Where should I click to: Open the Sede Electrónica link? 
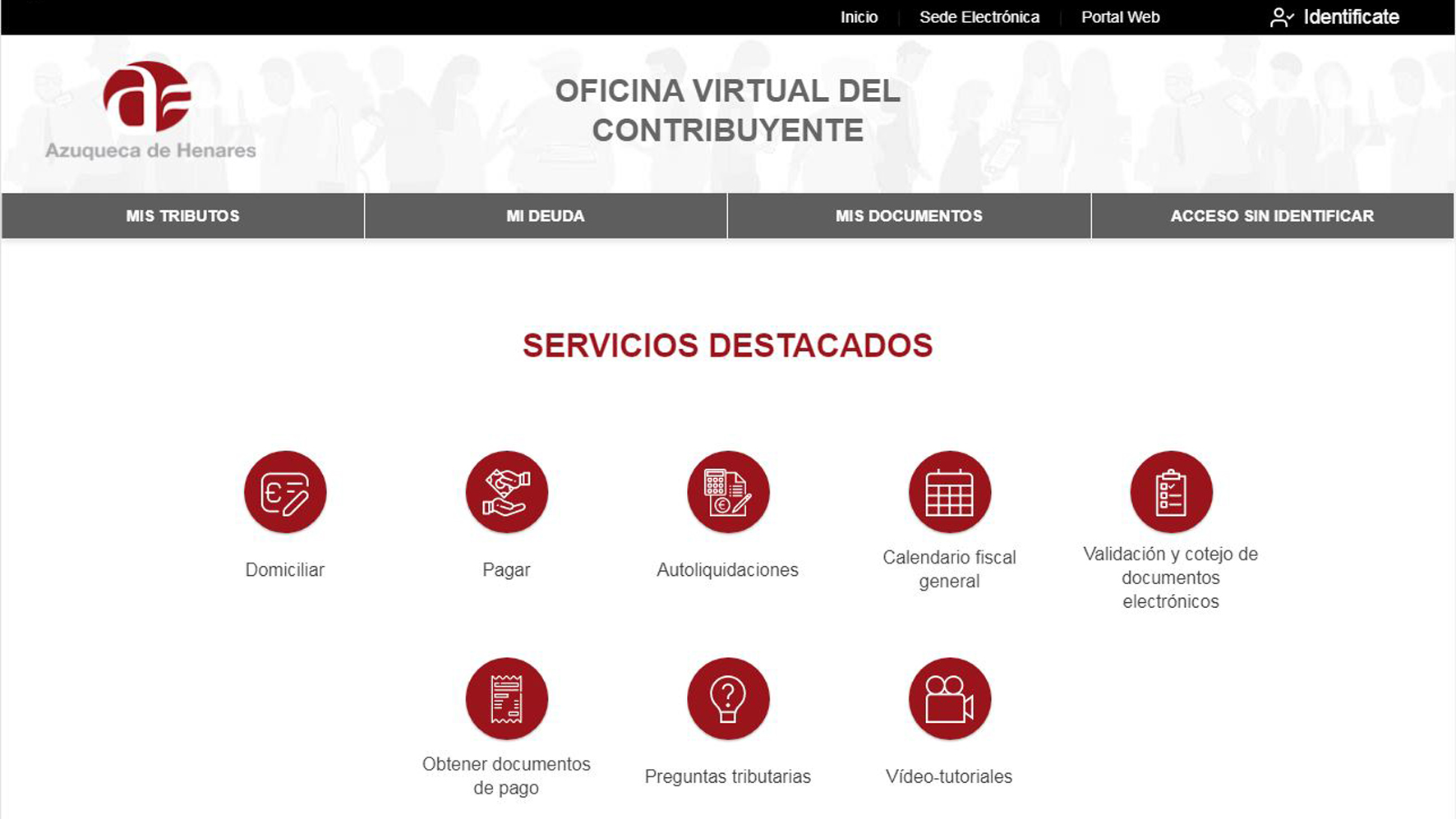pos(979,17)
